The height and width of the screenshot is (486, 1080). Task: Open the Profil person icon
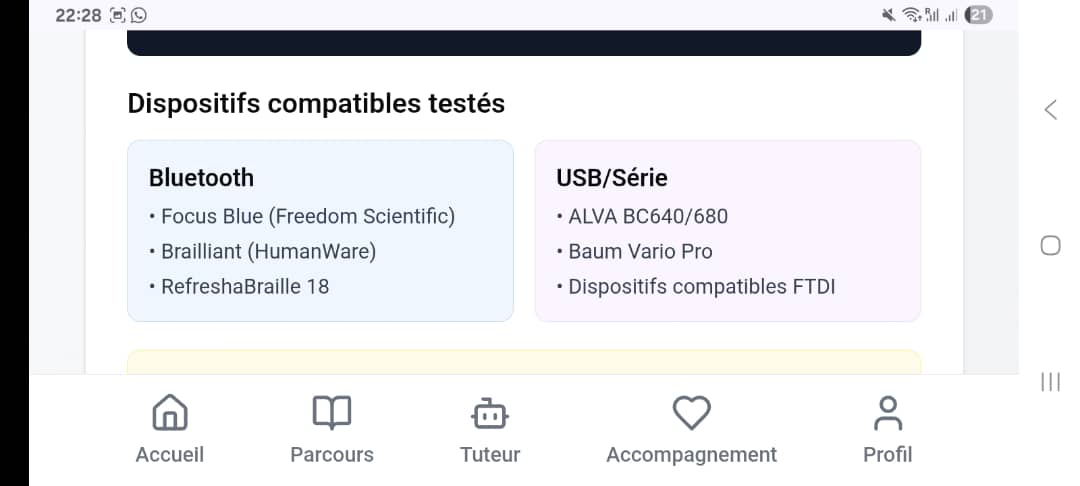click(x=888, y=412)
